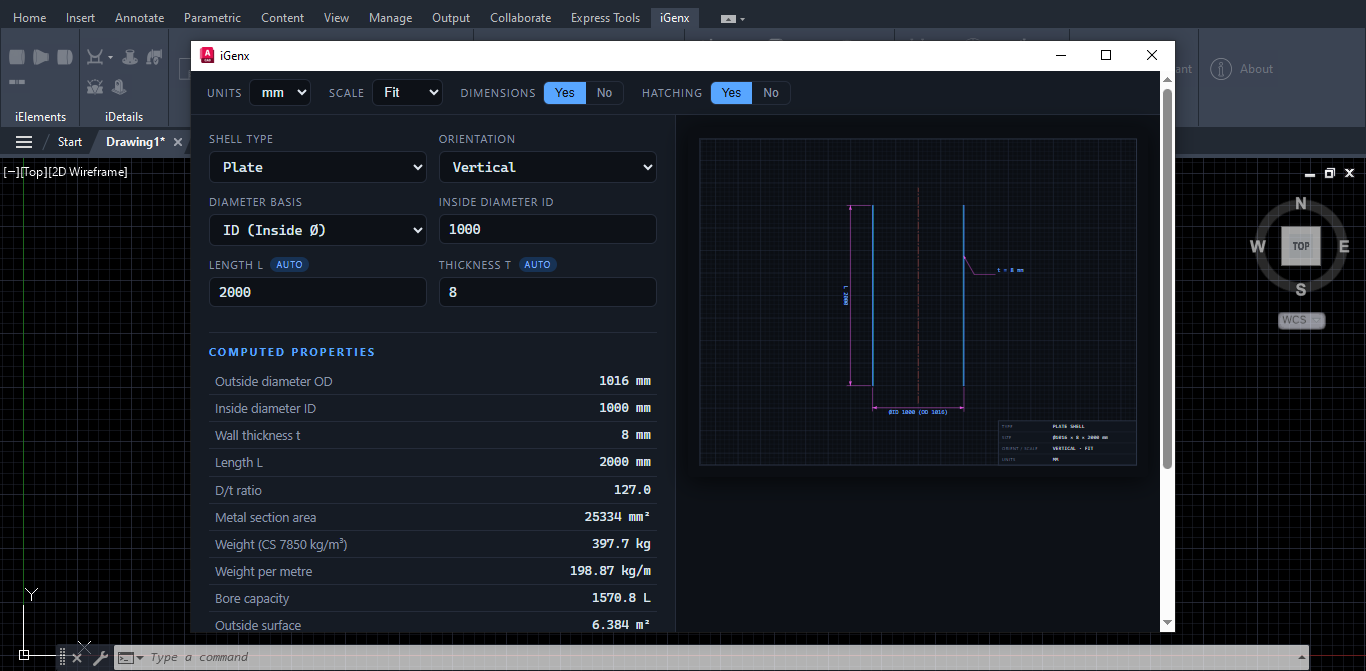Viewport: 1366px width, 671px height.
Task: Switch to the Start file tab
Action: (x=70, y=142)
